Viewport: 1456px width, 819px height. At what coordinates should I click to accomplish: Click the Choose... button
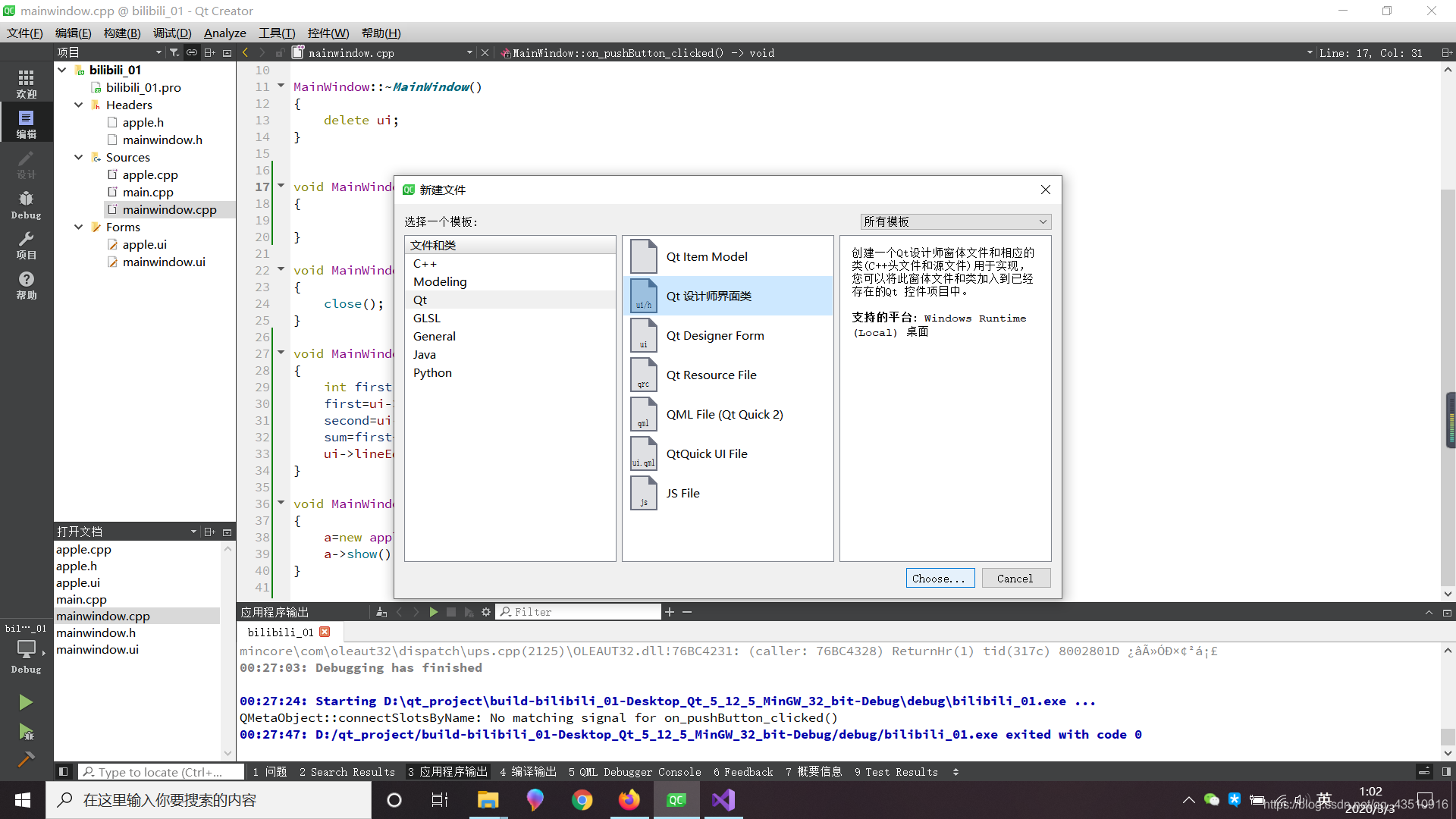click(x=940, y=579)
